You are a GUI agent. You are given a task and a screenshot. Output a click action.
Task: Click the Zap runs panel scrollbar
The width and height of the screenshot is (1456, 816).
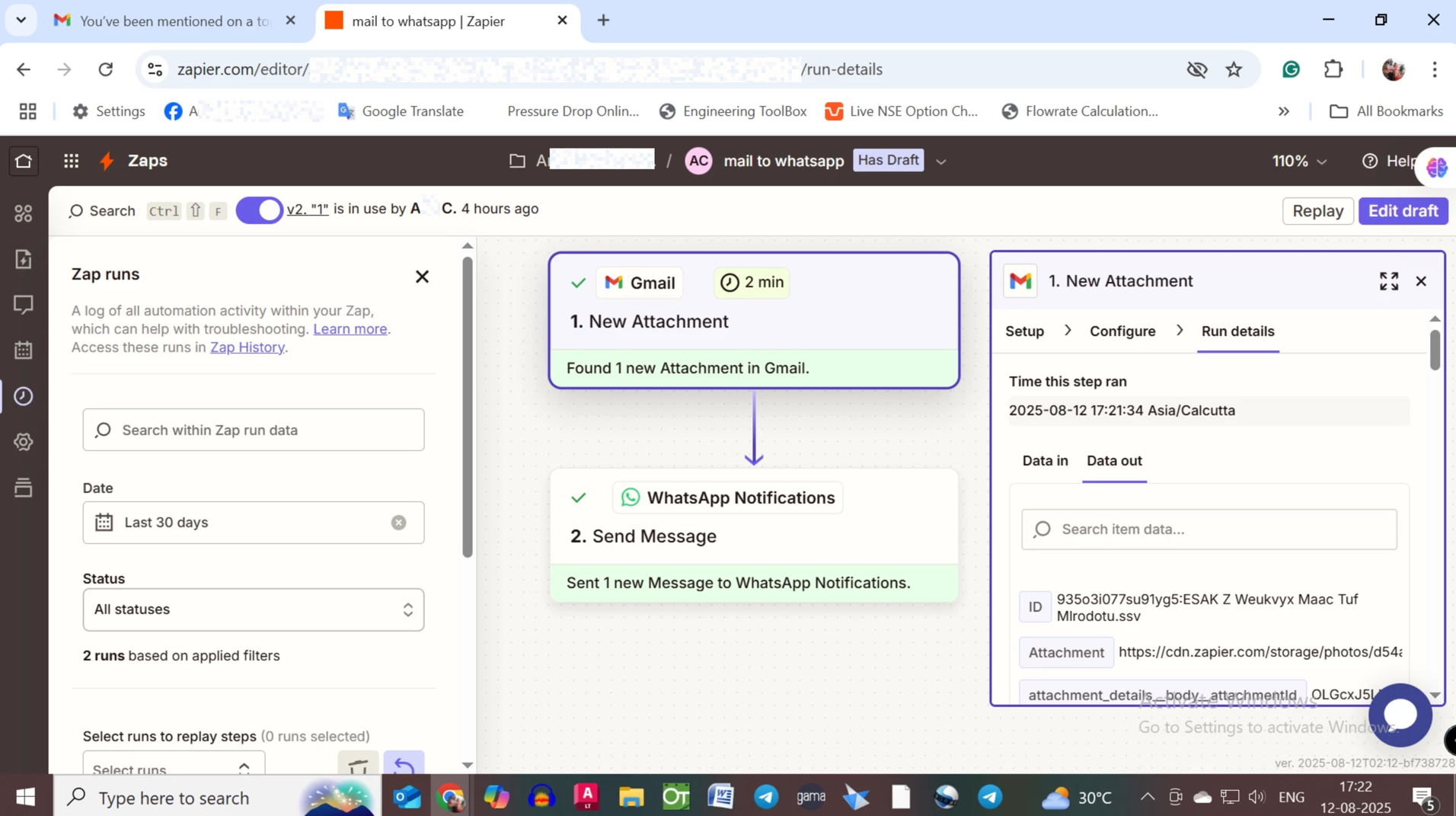point(468,408)
